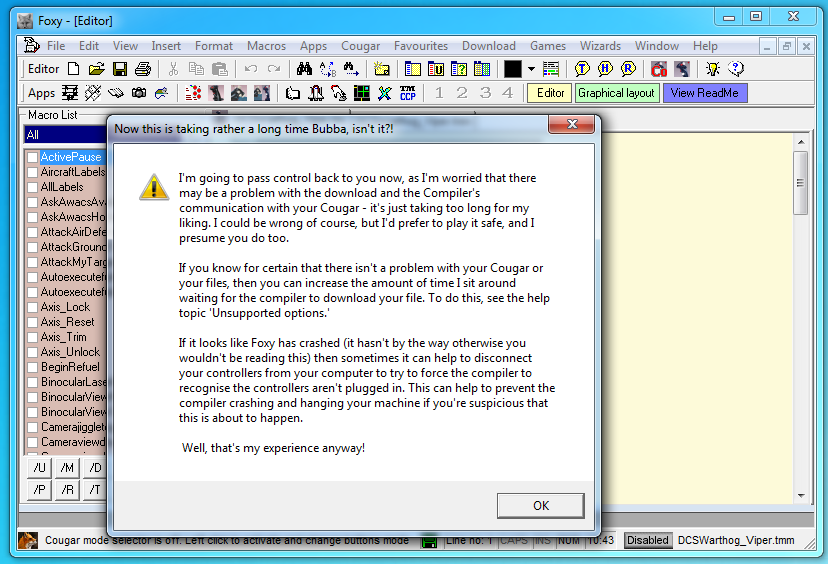The image size is (828, 568).
Task: Click the color lines list icon
Action: (x=550, y=69)
